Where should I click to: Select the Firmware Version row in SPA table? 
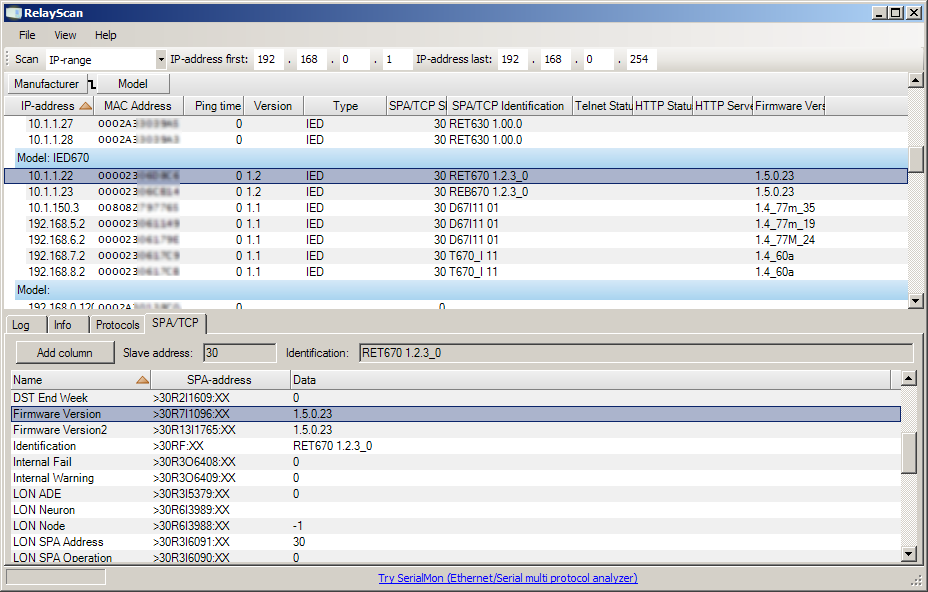click(456, 414)
